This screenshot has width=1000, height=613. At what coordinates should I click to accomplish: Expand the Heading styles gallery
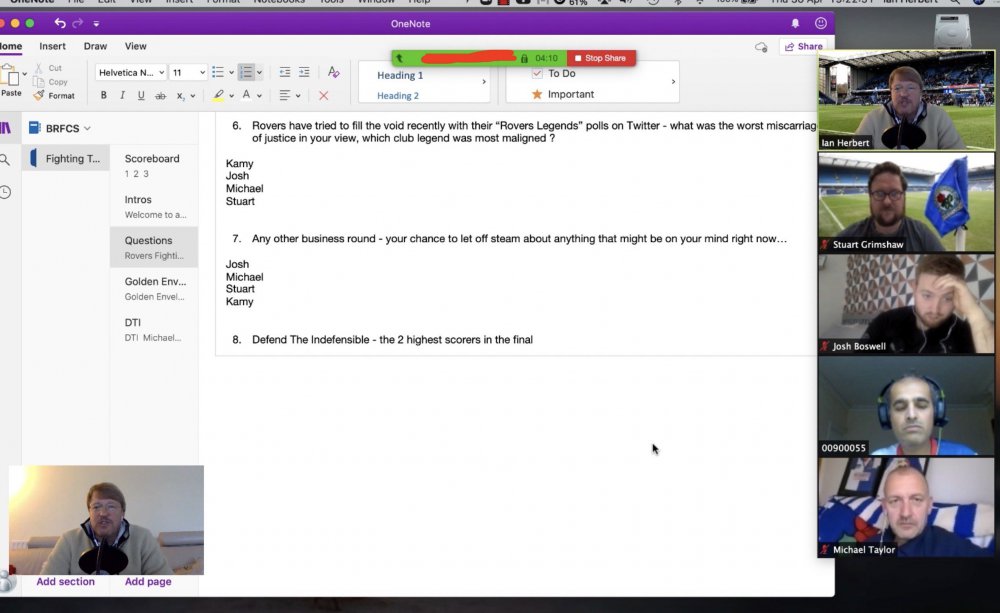(x=484, y=82)
